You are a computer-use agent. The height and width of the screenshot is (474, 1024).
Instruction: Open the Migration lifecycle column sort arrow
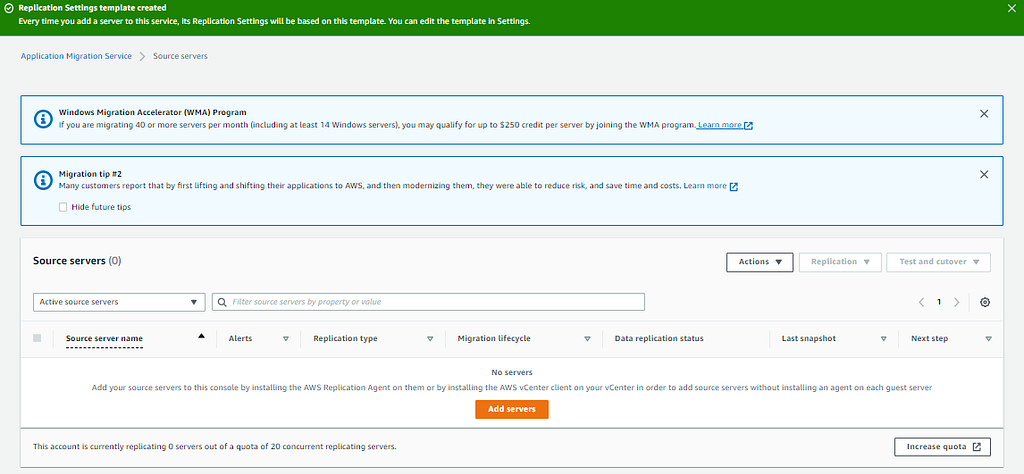coord(587,339)
